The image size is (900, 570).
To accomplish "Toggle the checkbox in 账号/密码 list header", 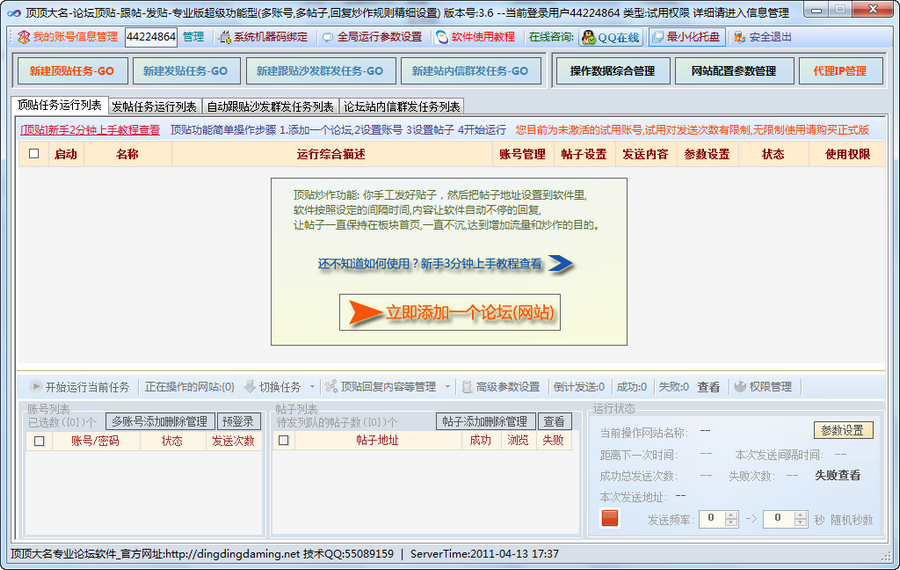I will click(x=39, y=441).
